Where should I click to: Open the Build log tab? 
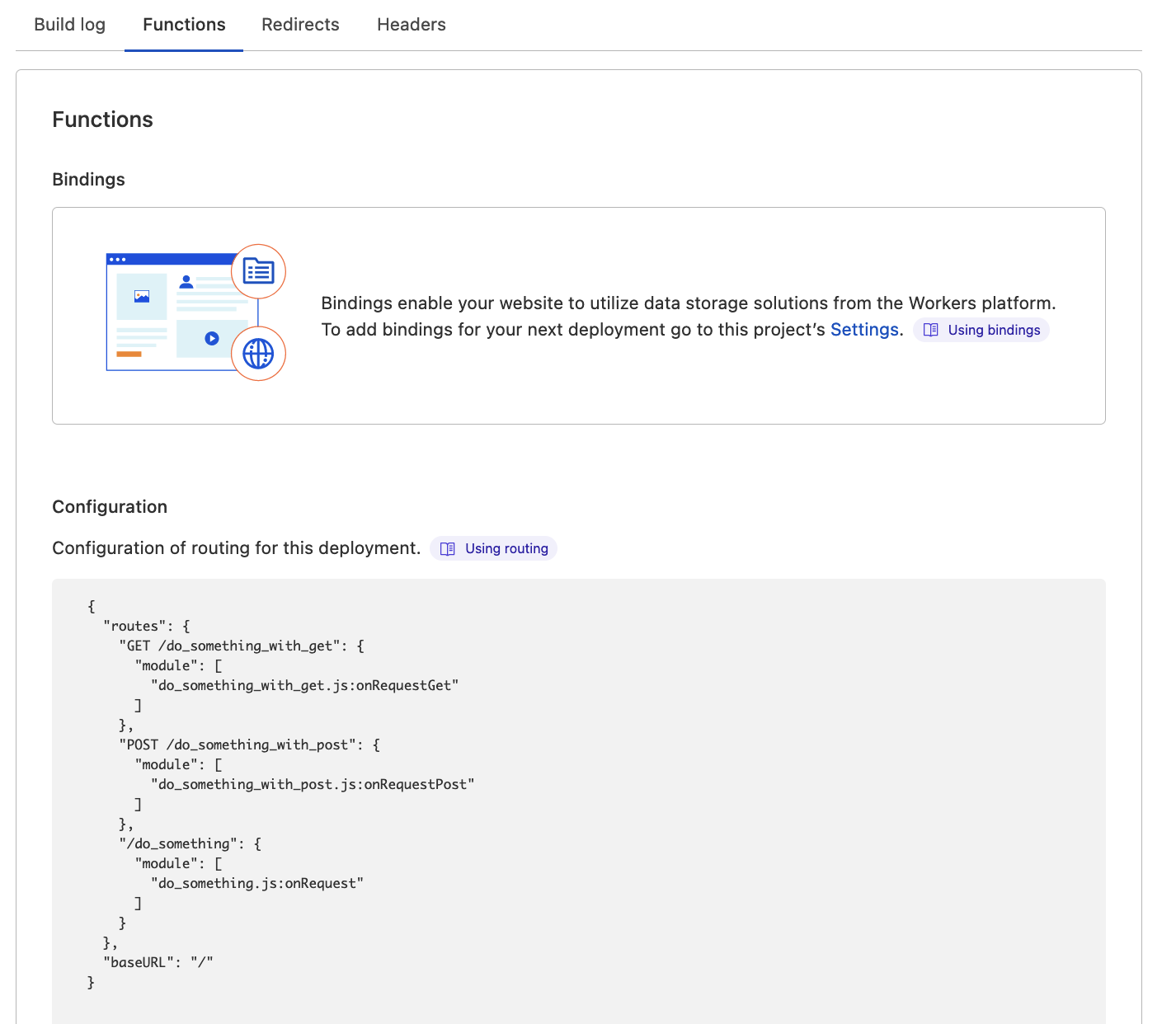[70, 25]
